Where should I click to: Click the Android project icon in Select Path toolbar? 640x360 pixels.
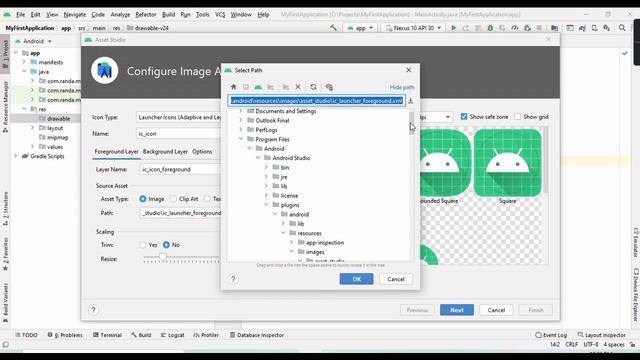click(x=258, y=87)
